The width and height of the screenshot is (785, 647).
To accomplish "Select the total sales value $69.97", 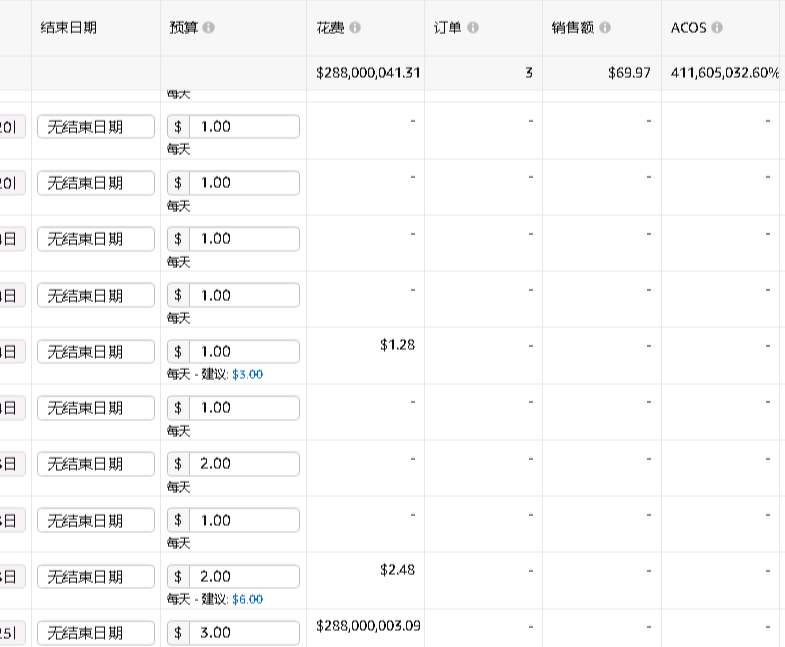I will [629, 73].
